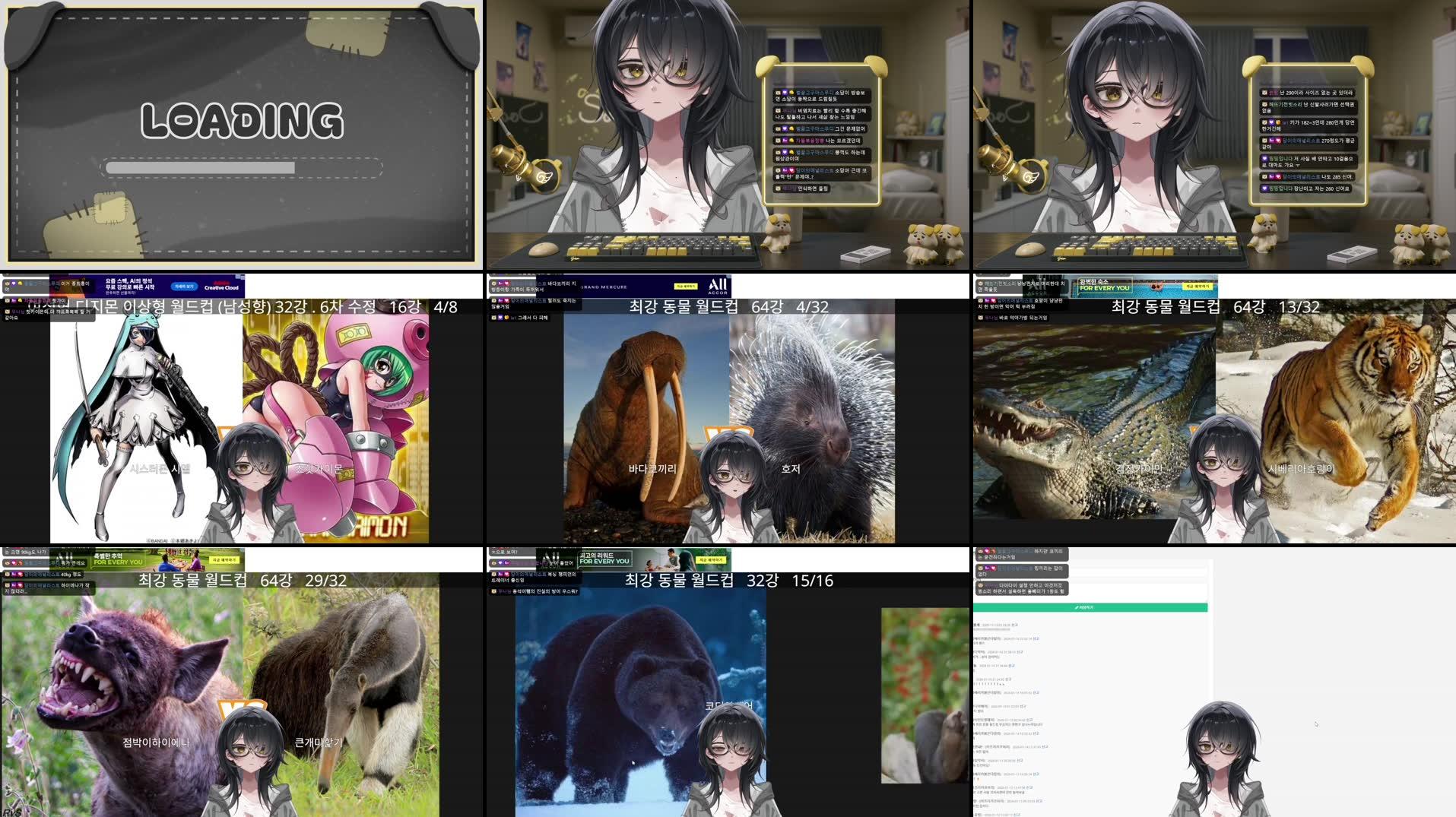This screenshot has width=1456, height=817.
Task: Click the yellow 지금 예약하기 button in the Accor ad
Action: 685,285
